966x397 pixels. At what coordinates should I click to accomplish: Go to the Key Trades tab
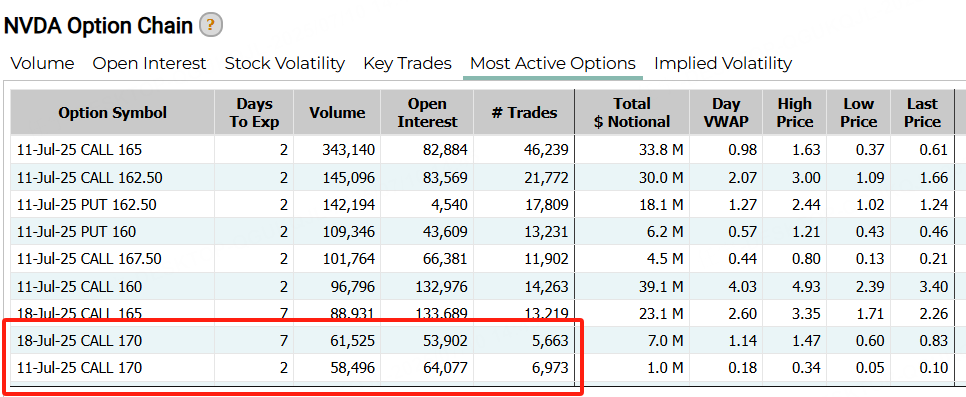pyautogui.click(x=407, y=63)
